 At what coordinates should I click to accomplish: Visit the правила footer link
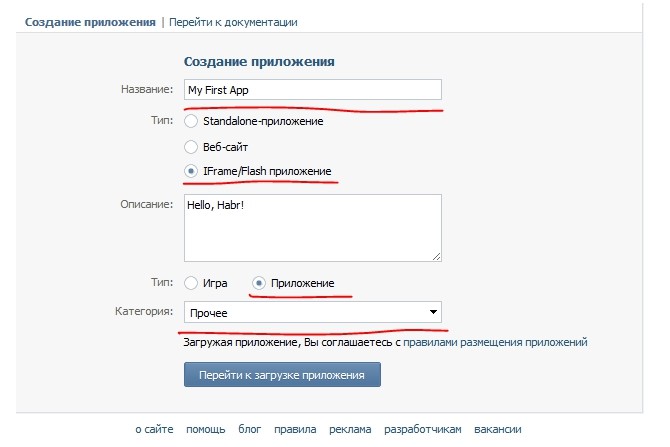click(x=295, y=429)
